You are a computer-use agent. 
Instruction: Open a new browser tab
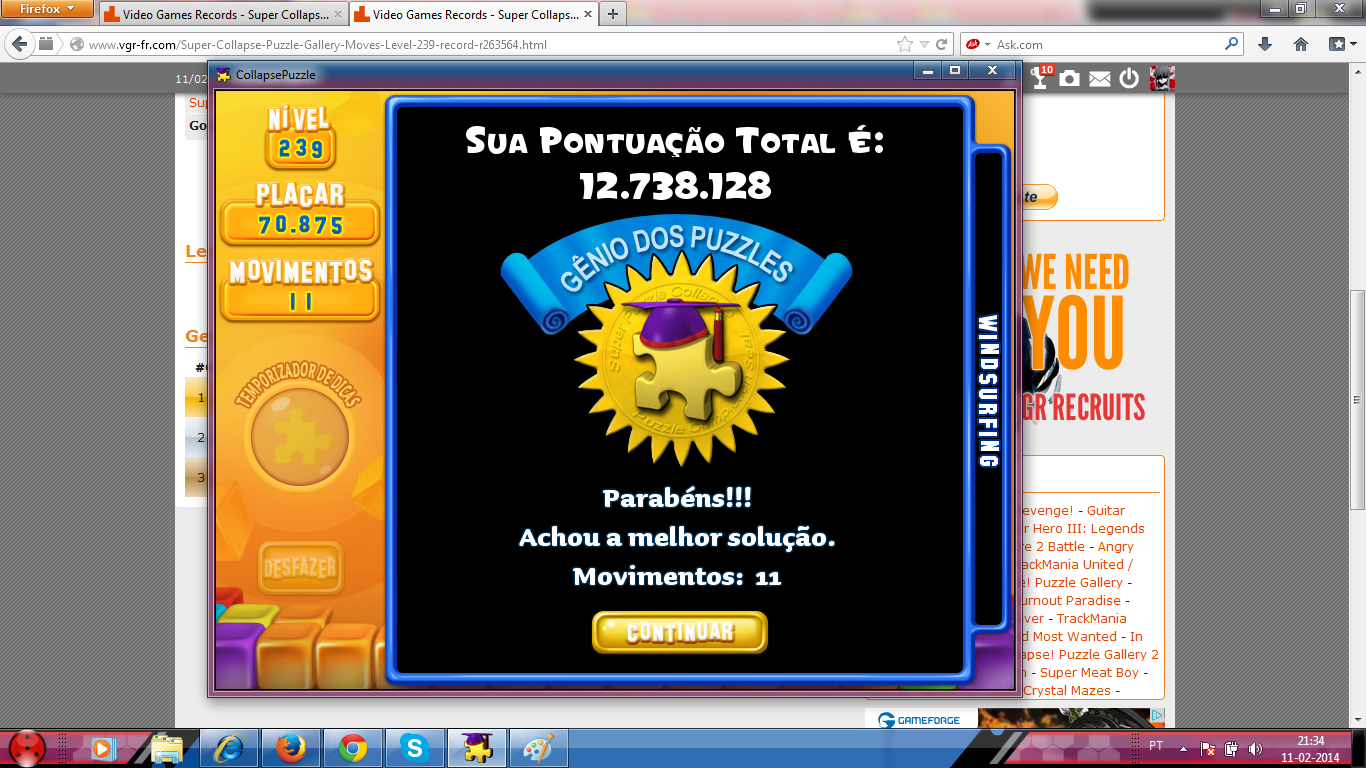(612, 14)
